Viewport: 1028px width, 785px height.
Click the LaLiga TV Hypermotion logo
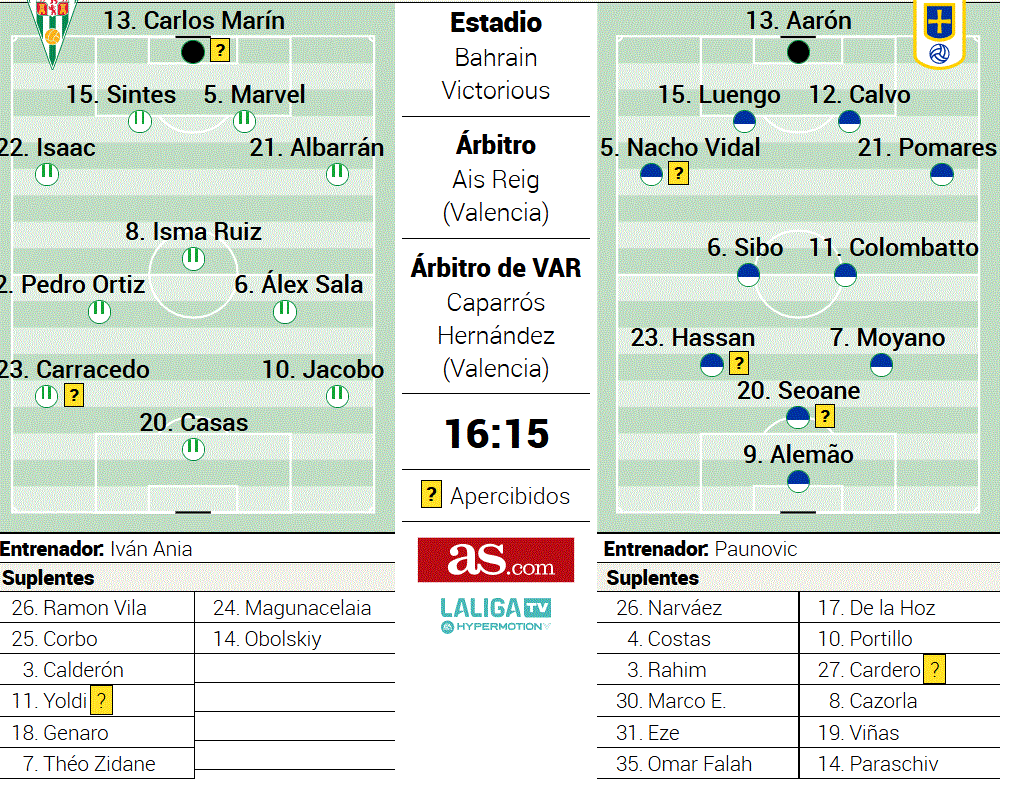(x=496, y=615)
